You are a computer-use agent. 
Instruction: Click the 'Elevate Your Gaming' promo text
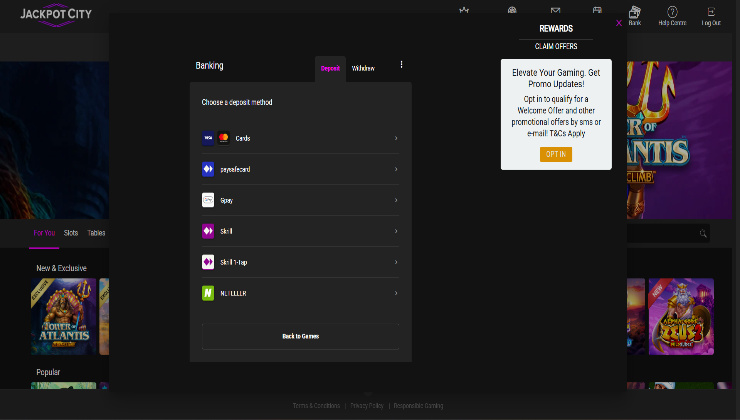[556, 78]
